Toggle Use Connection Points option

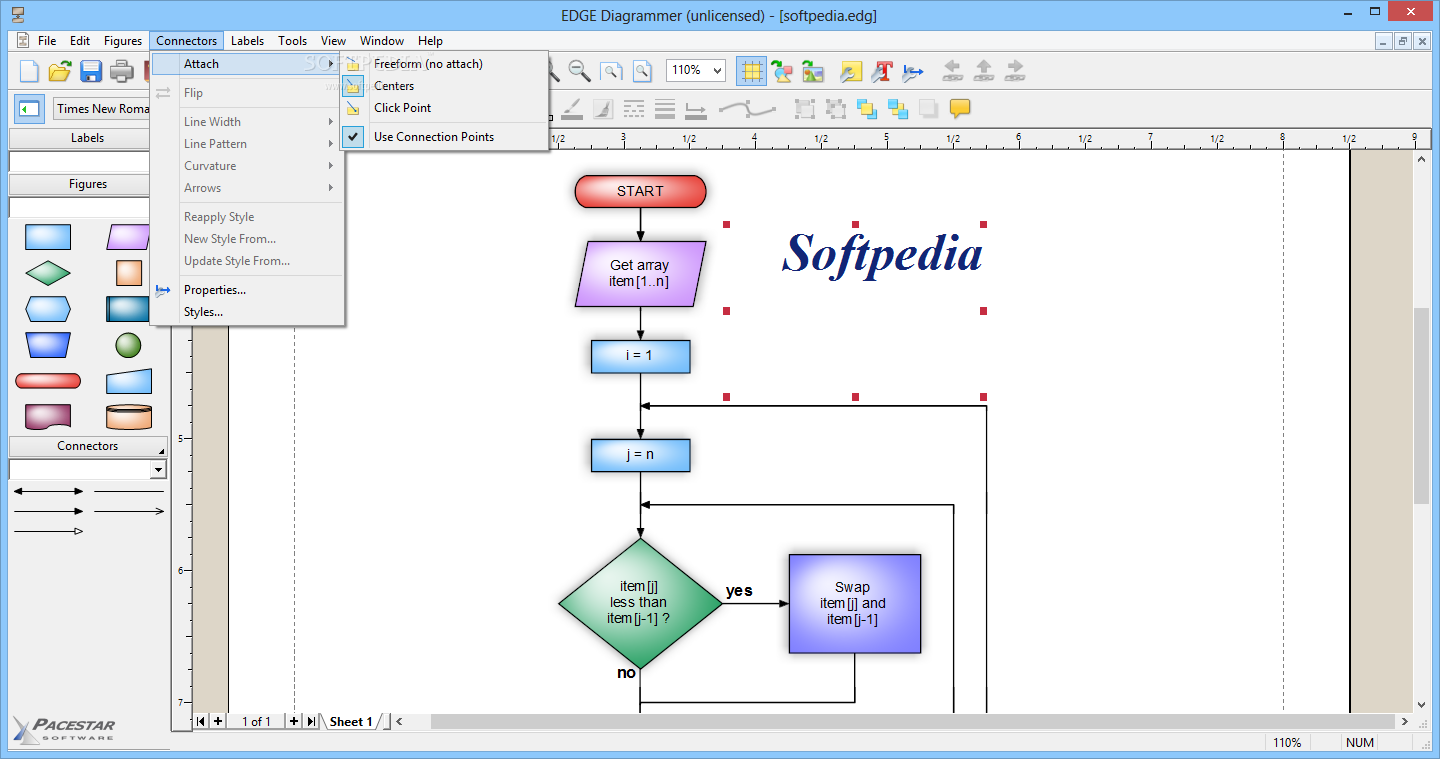coord(445,136)
